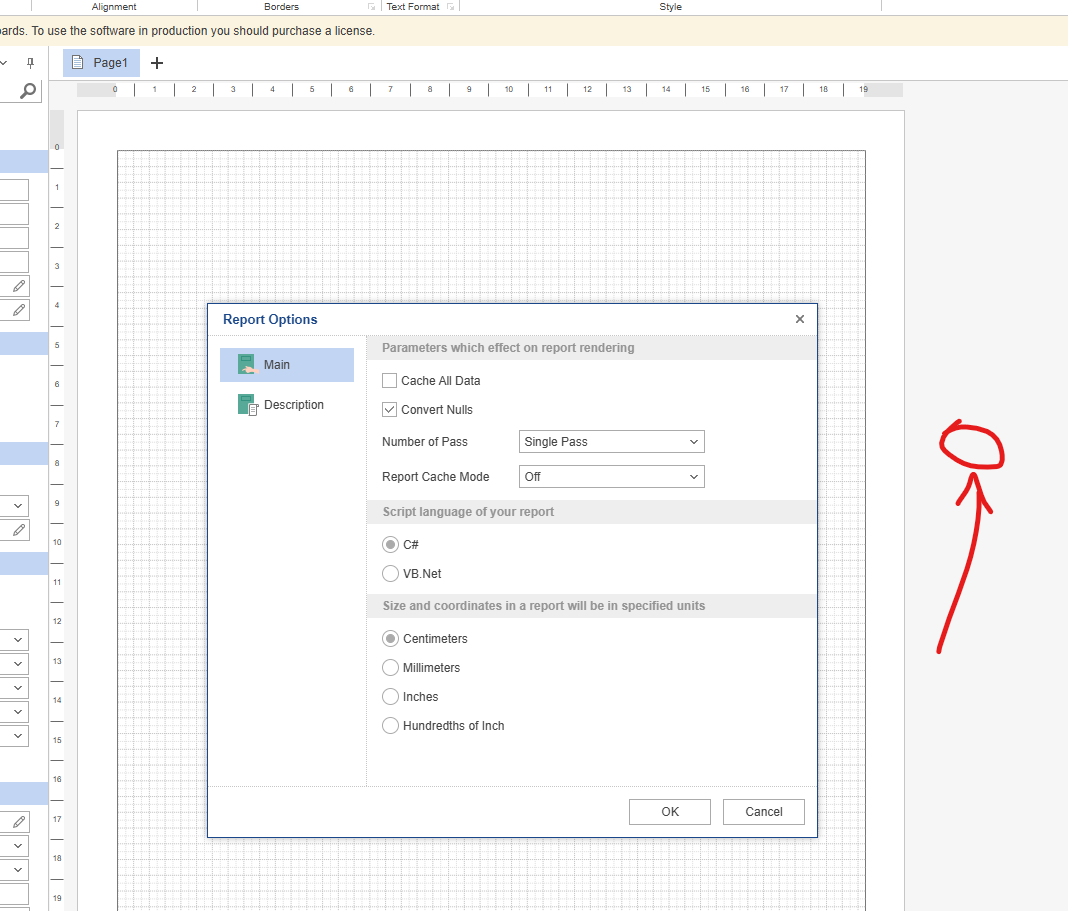The width and height of the screenshot is (1068, 911).
Task: Switch to the Page1 tab
Action: (102, 63)
